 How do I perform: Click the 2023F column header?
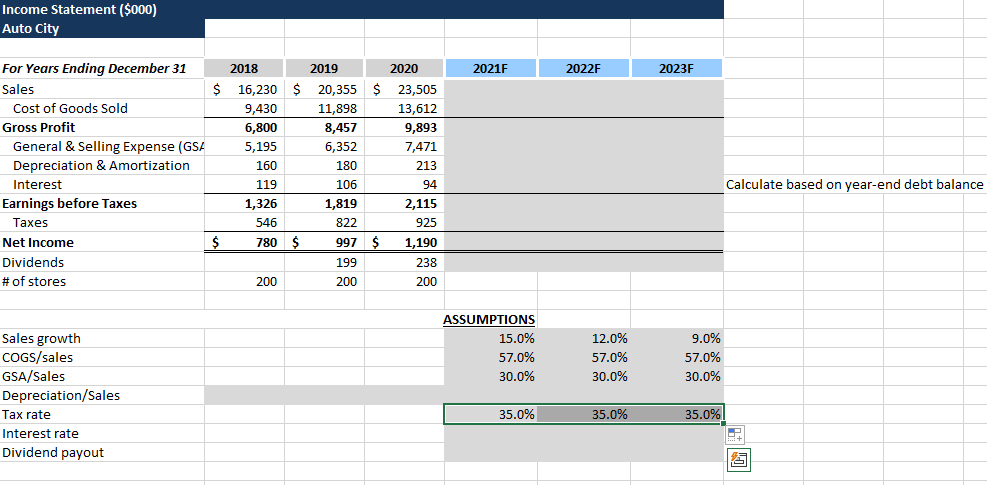[677, 69]
